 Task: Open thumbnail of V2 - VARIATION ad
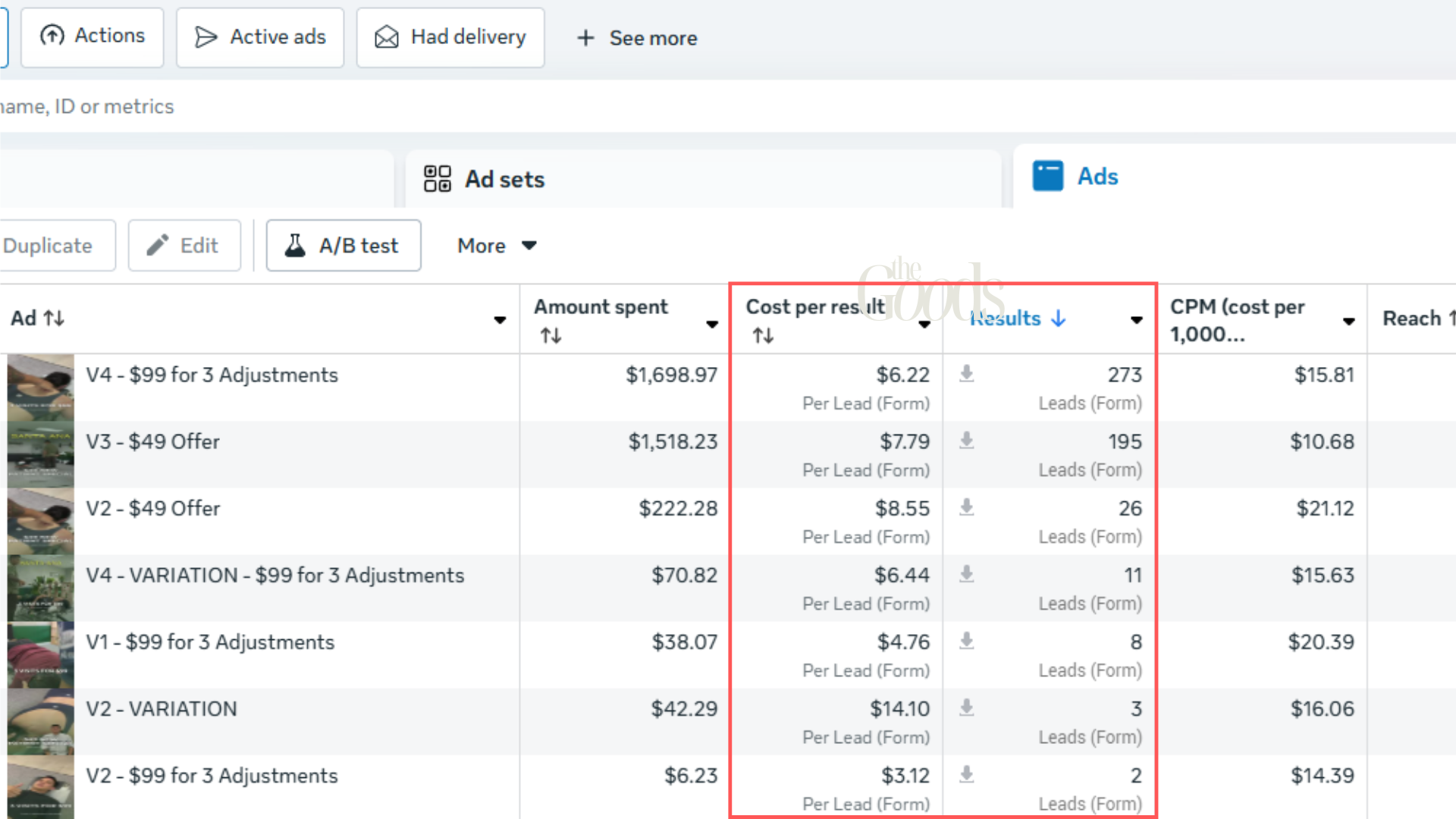[41, 722]
